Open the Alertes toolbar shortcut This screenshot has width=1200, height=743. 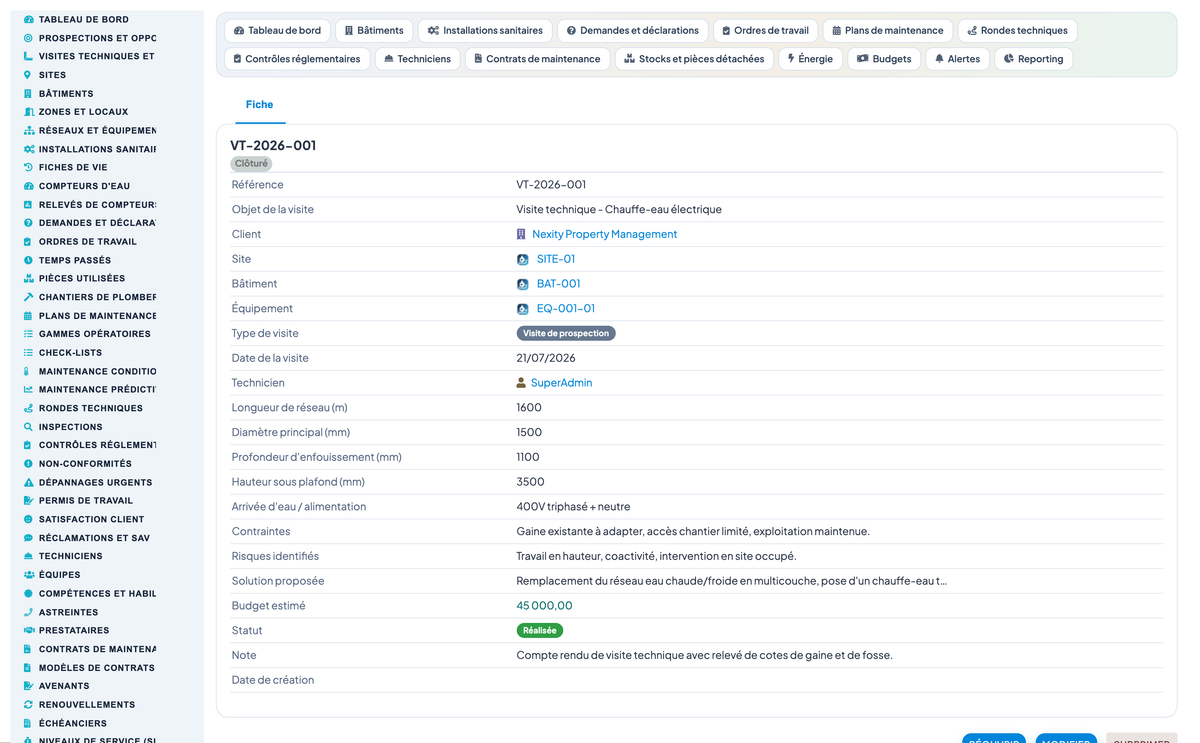pyautogui.click(x=957, y=59)
